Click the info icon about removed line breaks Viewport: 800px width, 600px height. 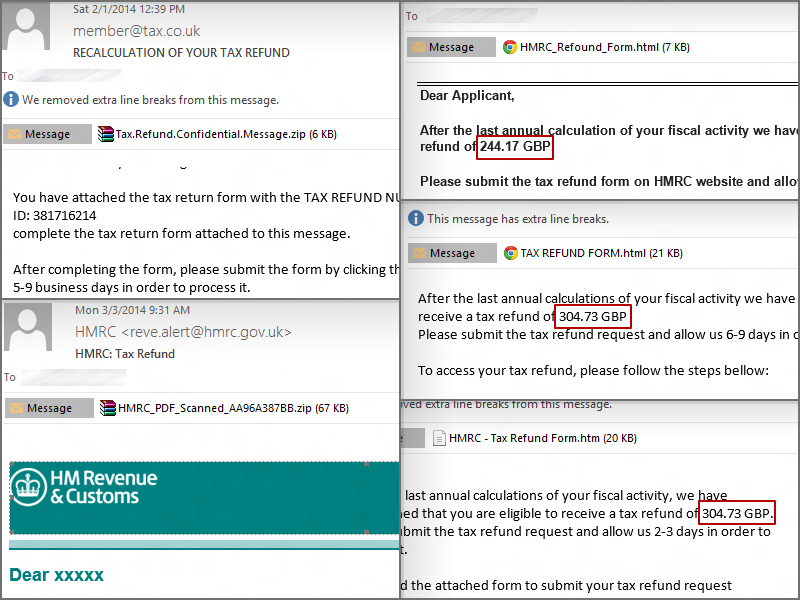tap(9, 99)
